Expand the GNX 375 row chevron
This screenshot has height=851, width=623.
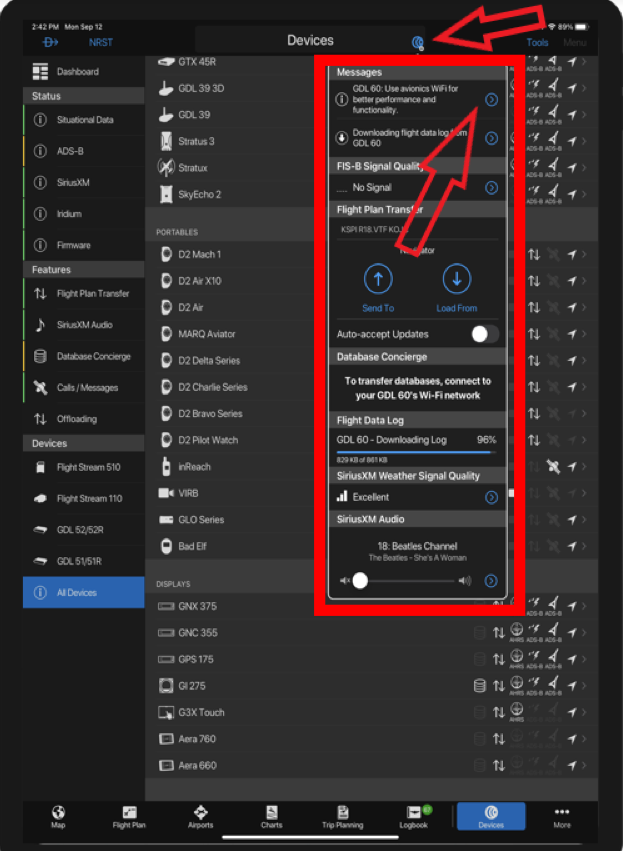584,606
